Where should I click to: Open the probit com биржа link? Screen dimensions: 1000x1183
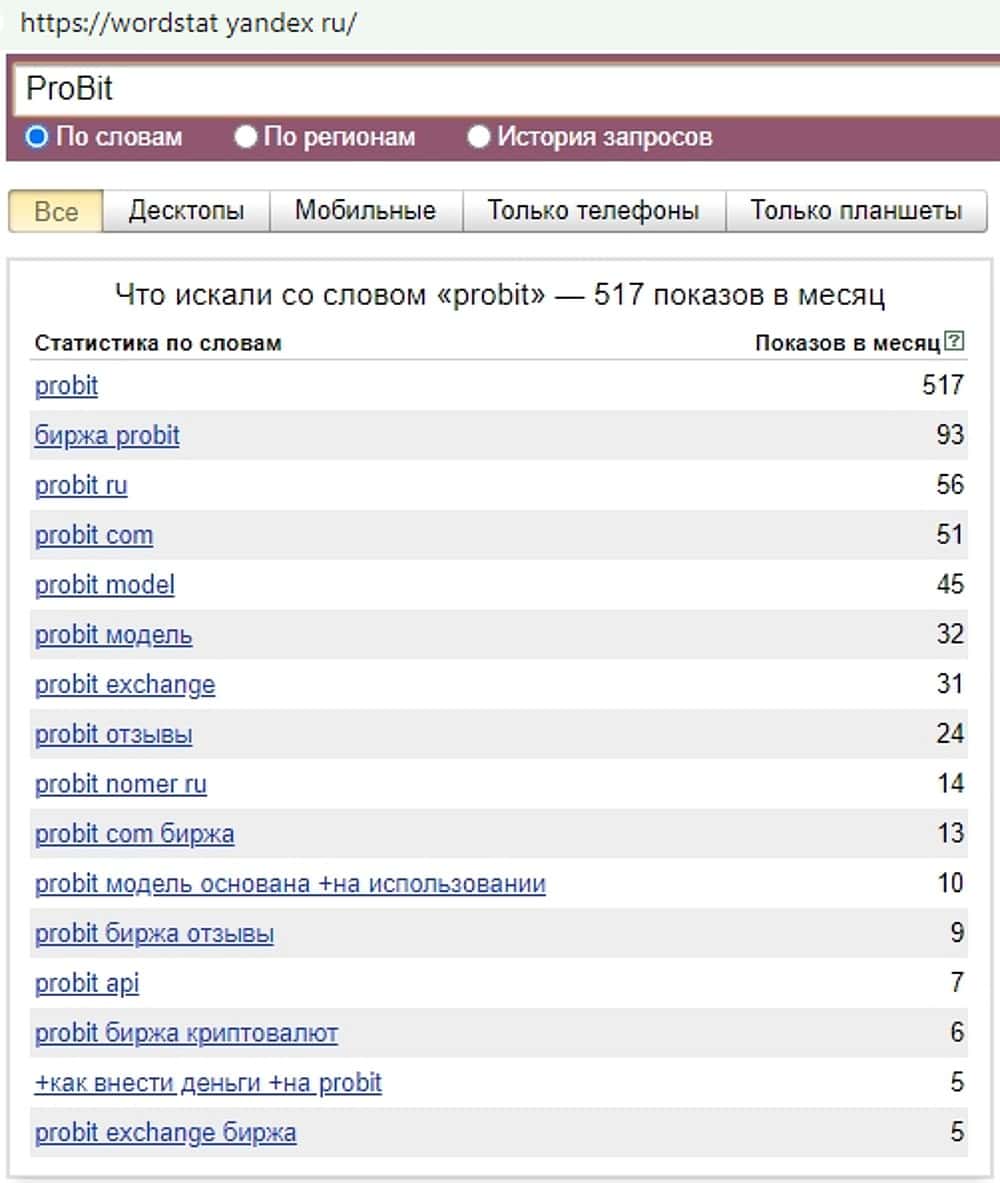pos(134,834)
